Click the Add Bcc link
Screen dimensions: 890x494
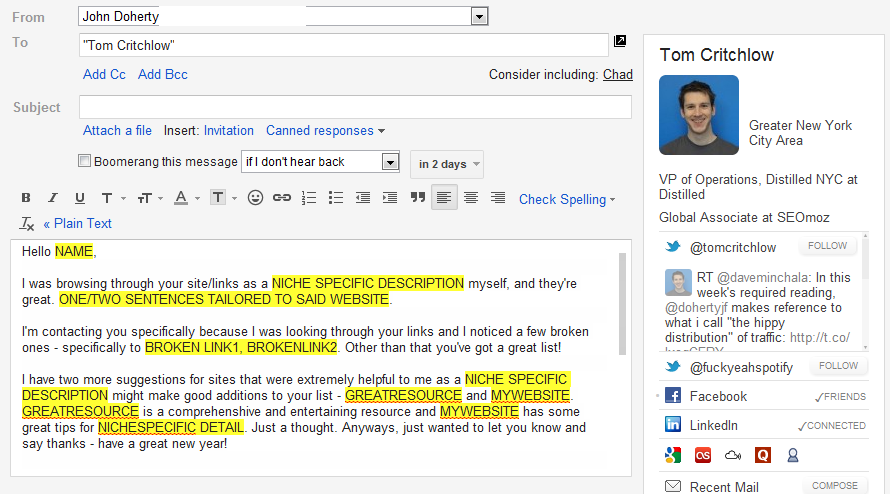coord(163,74)
